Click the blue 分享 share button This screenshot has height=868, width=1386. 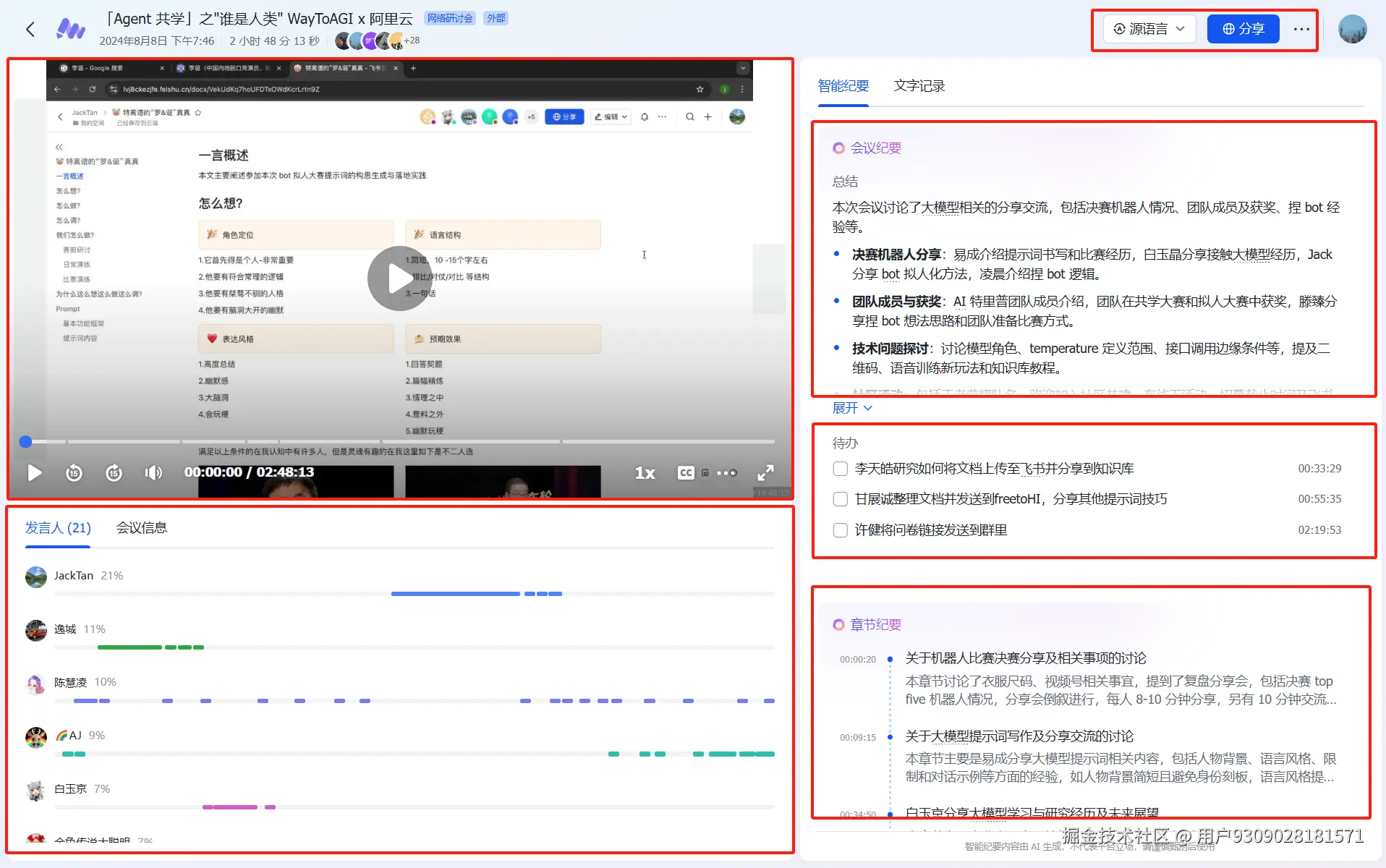point(1243,29)
